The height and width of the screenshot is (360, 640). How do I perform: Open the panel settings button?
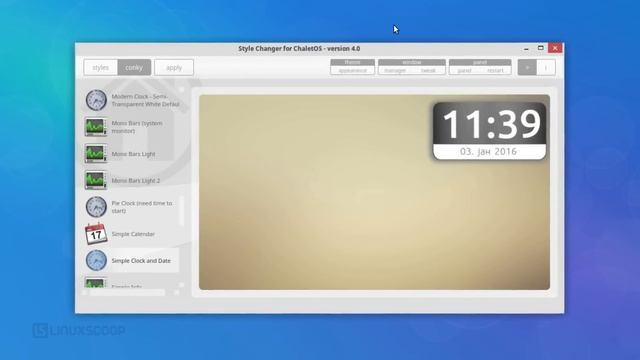coord(464,71)
